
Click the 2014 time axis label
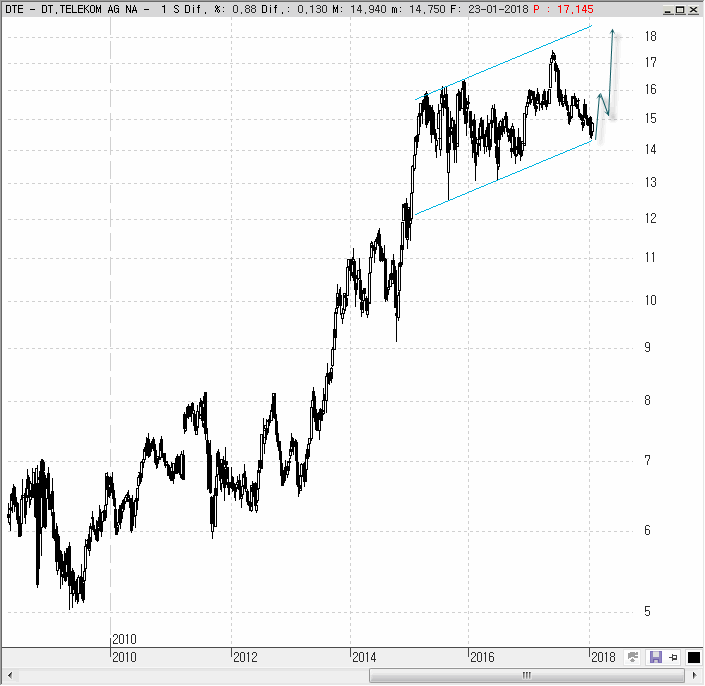pyautogui.click(x=364, y=657)
